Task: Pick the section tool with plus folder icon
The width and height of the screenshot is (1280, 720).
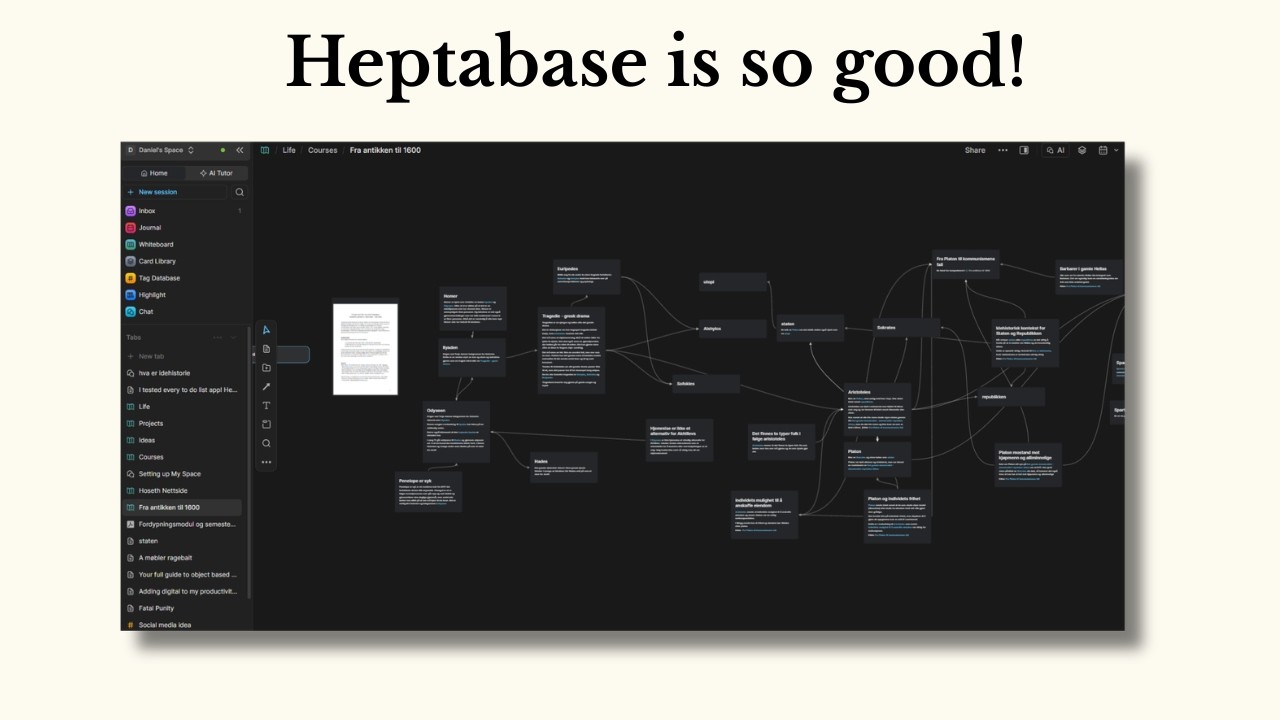Action: click(x=266, y=368)
